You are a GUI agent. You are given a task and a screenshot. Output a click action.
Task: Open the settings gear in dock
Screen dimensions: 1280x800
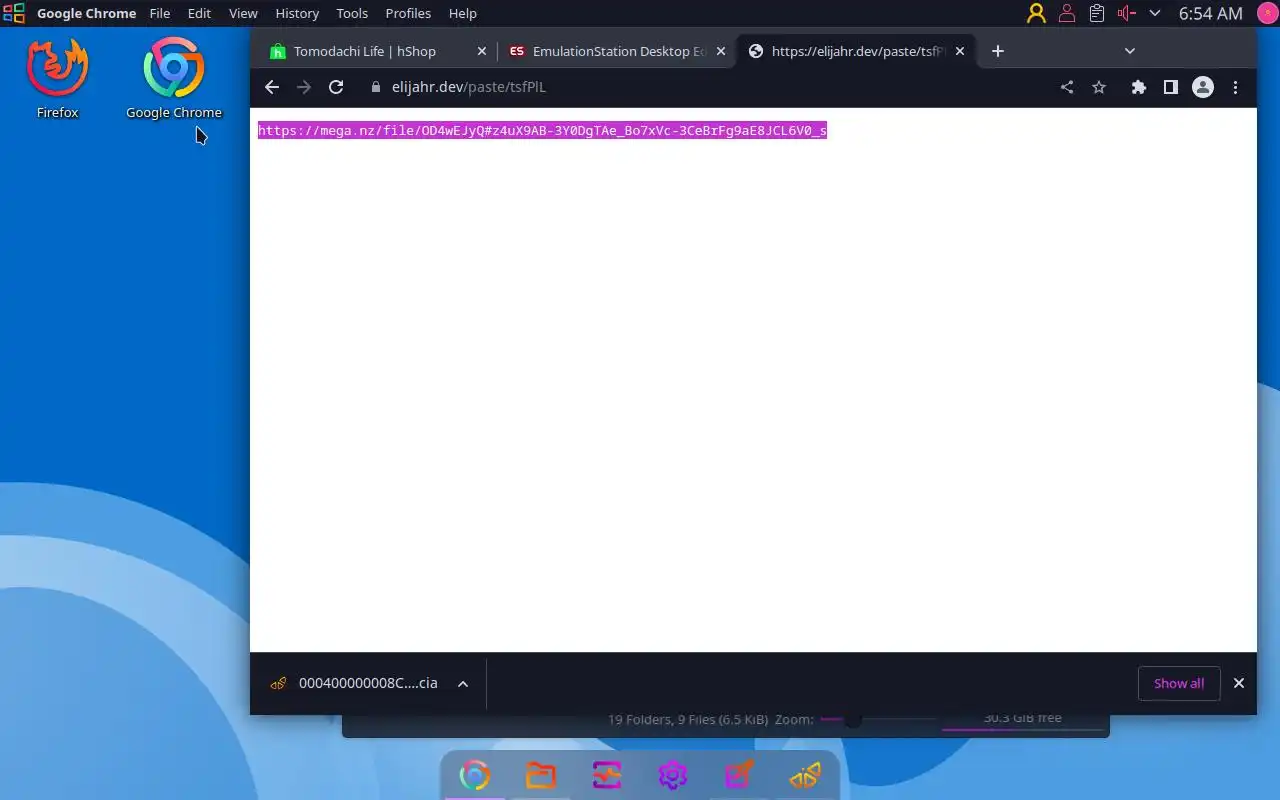click(673, 775)
